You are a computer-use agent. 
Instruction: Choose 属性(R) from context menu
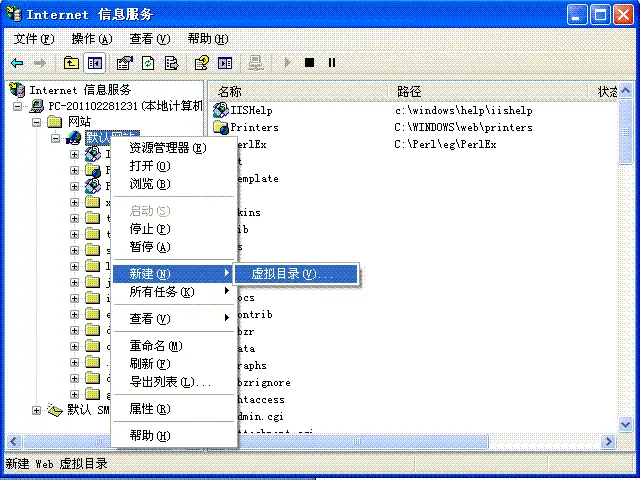coord(174,409)
